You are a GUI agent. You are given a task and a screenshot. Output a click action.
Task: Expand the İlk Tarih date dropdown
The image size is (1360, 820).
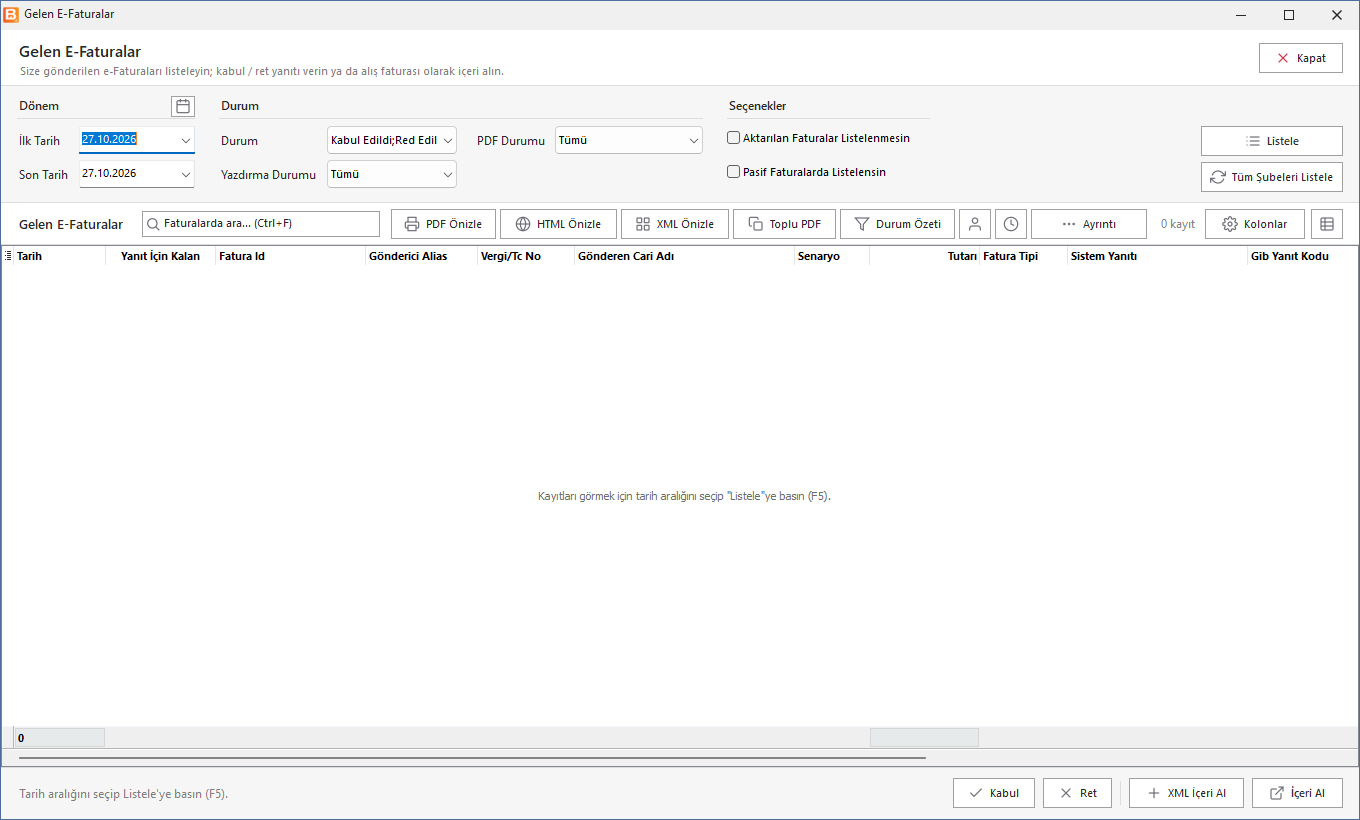click(186, 140)
